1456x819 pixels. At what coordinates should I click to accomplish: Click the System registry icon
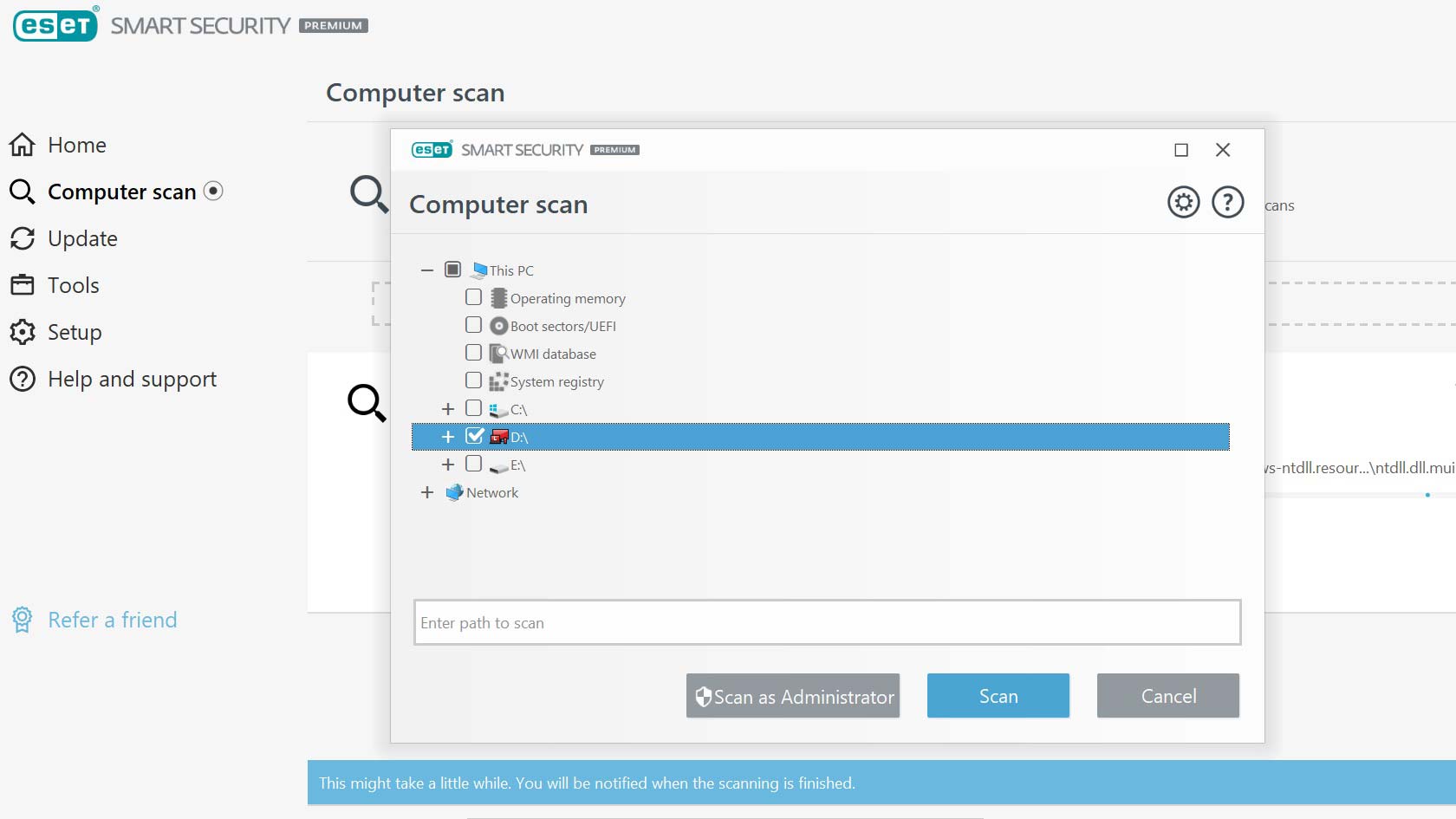(x=498, y=381)
